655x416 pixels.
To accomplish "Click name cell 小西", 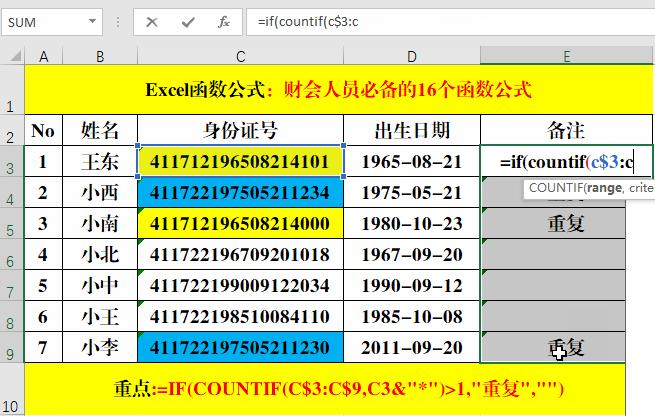I will tap(100, 192).
